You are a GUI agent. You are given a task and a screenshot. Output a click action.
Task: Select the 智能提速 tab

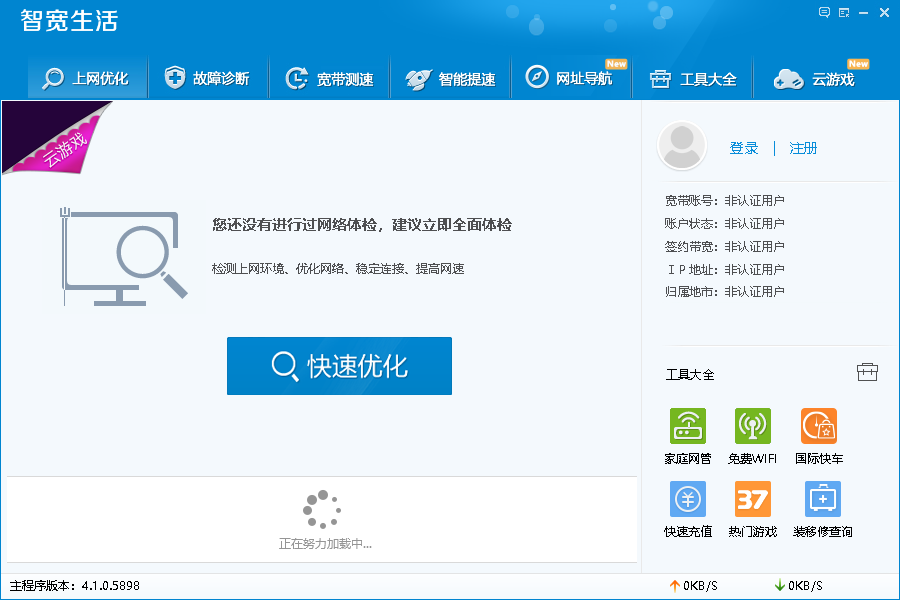pyautogui.click(x=451, y=78)
